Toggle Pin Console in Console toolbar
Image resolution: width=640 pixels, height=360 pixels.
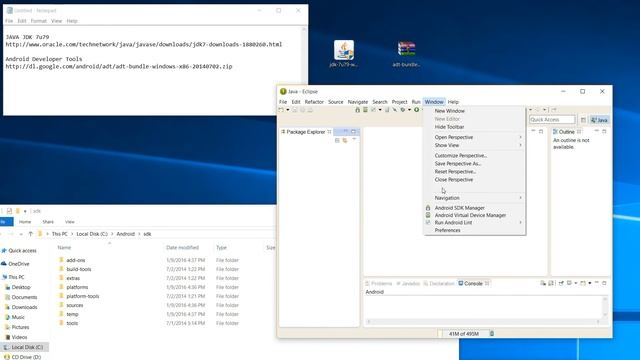(561, 283)
